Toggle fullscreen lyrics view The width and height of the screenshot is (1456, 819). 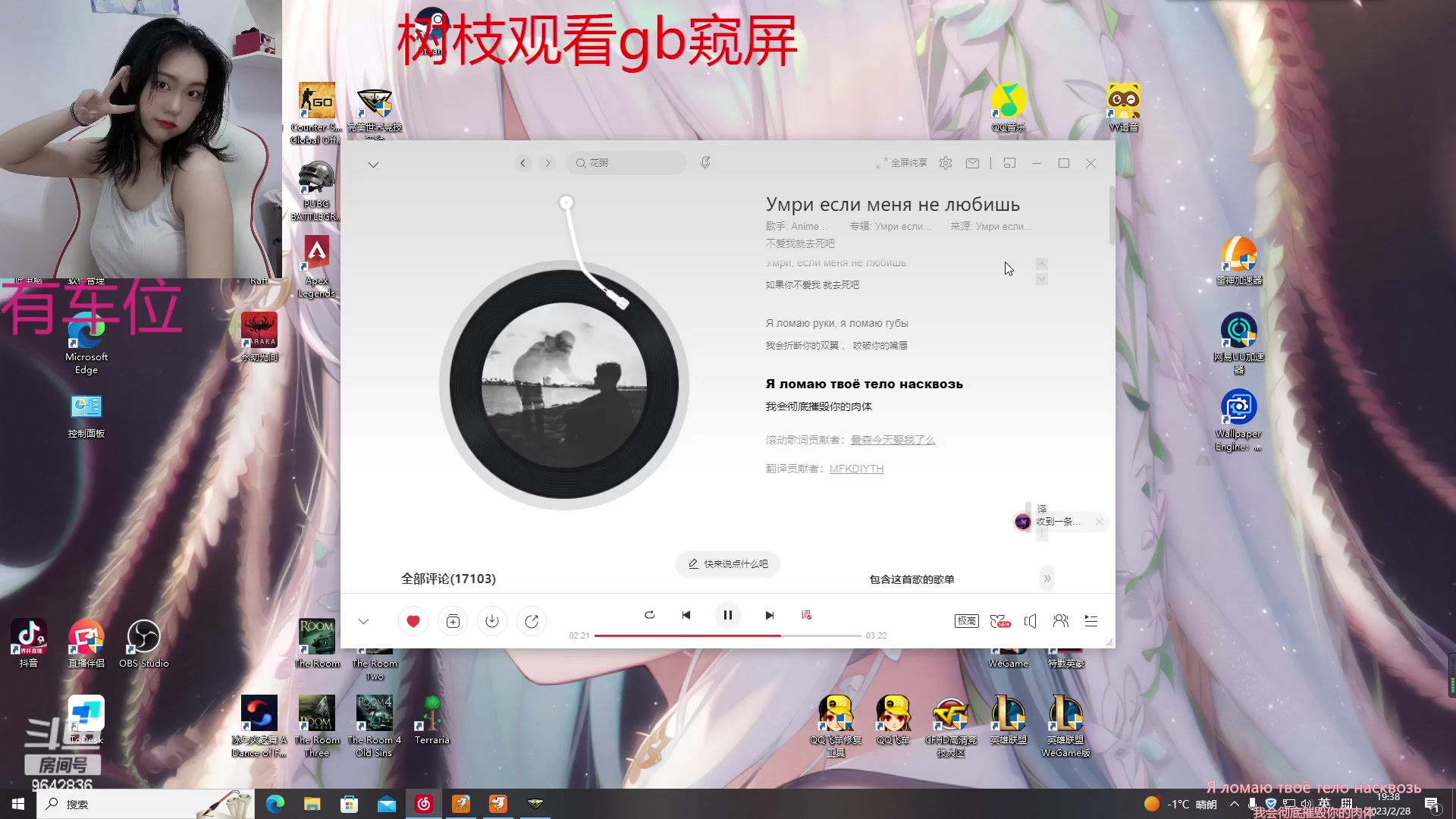tap(898, 163)
